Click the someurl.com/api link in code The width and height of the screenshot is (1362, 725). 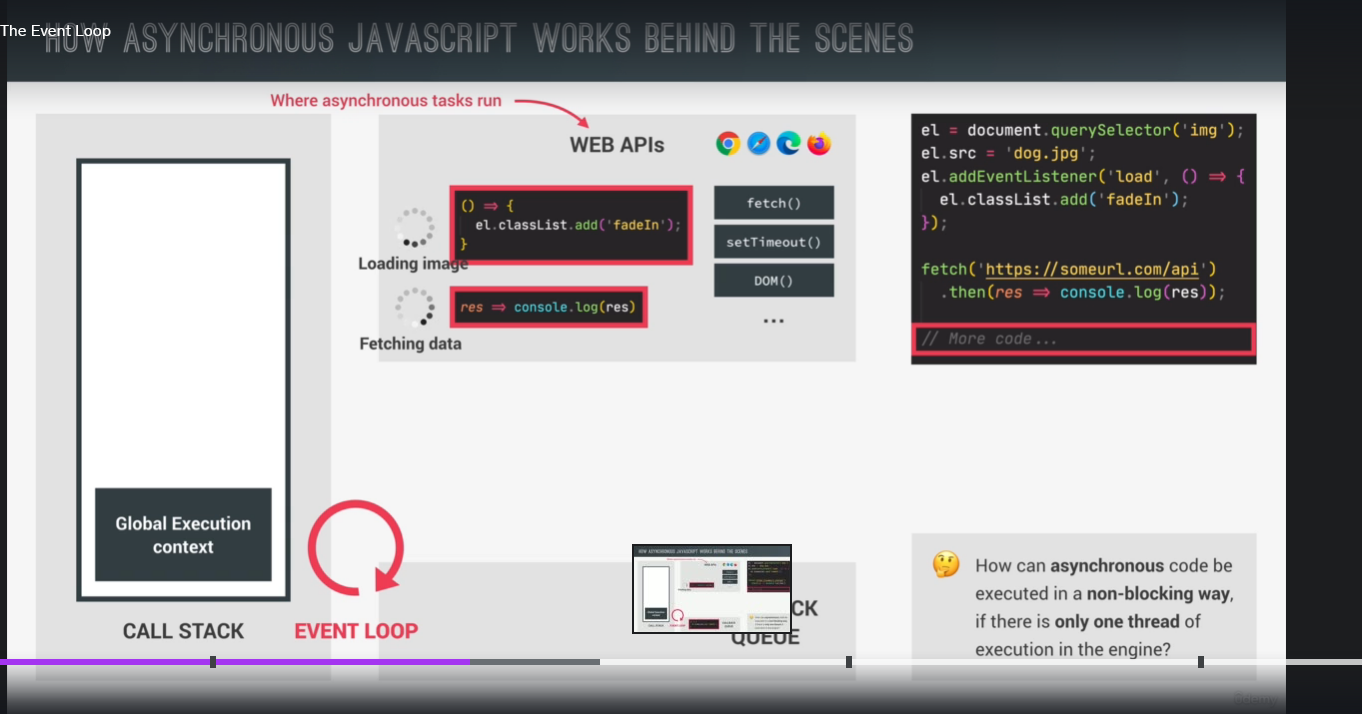1100,269
